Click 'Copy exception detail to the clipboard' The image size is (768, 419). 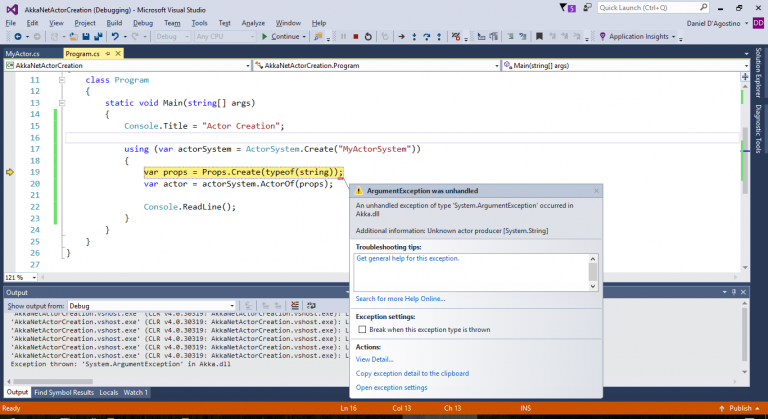412,373
